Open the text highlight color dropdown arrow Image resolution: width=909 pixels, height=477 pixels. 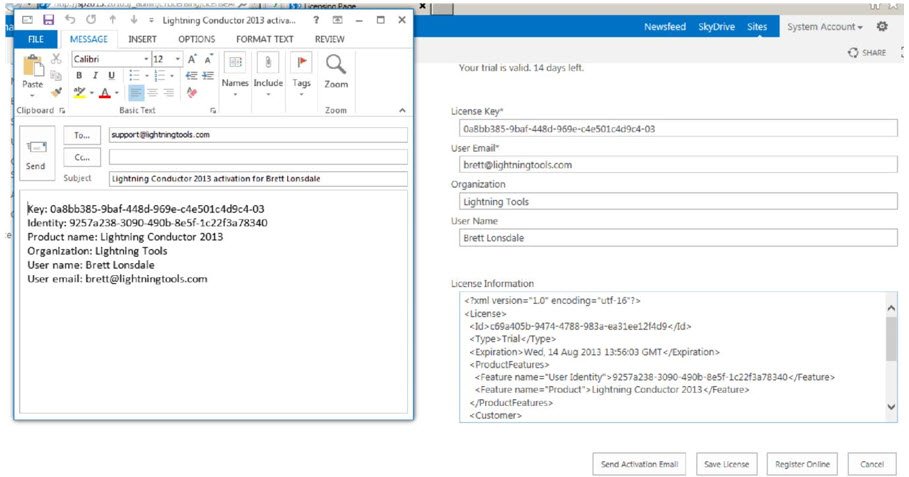click(92, 93)
